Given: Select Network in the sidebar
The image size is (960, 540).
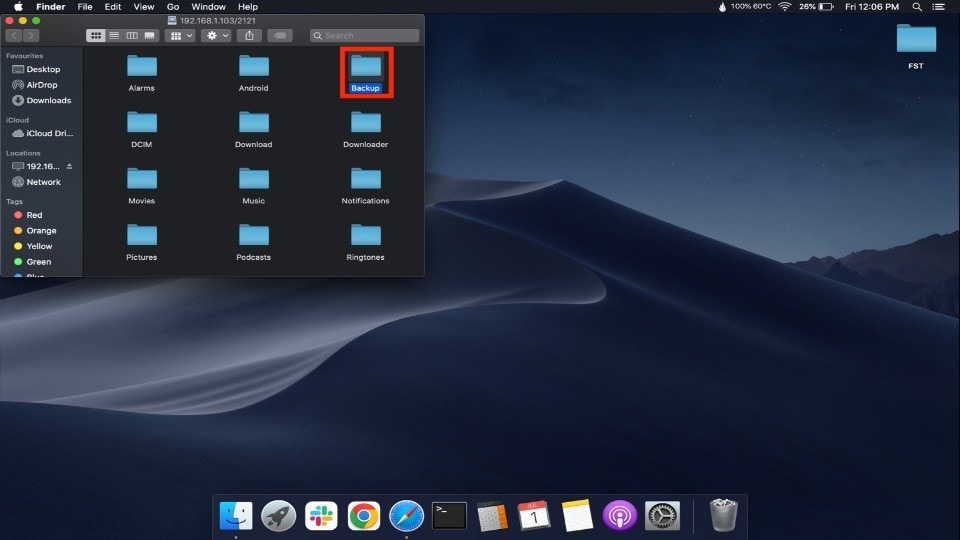Looking at the screenshot, I should [x=37, y=182].
